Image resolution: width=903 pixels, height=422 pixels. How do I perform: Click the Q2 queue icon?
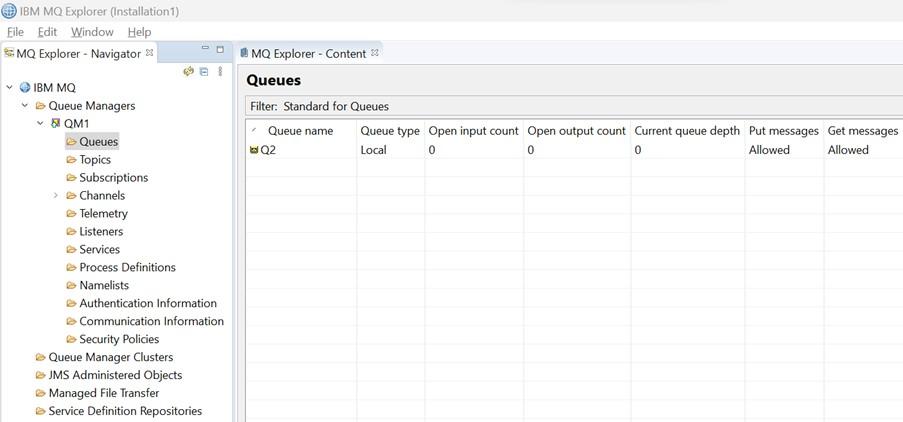(254, 150)
